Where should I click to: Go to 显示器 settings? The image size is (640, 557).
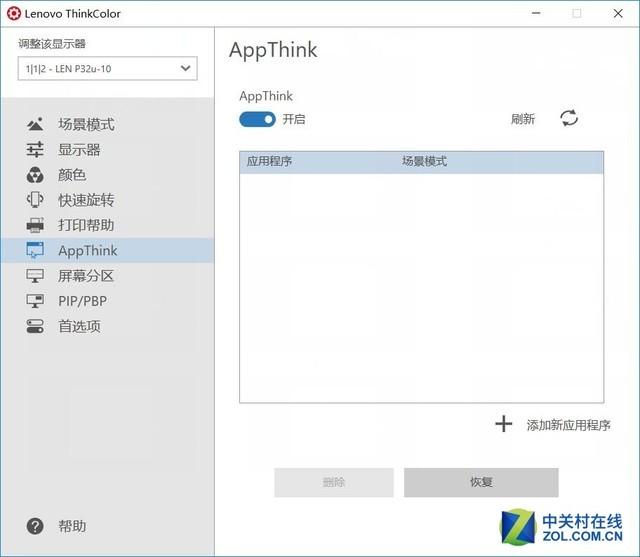click(79, 150)
